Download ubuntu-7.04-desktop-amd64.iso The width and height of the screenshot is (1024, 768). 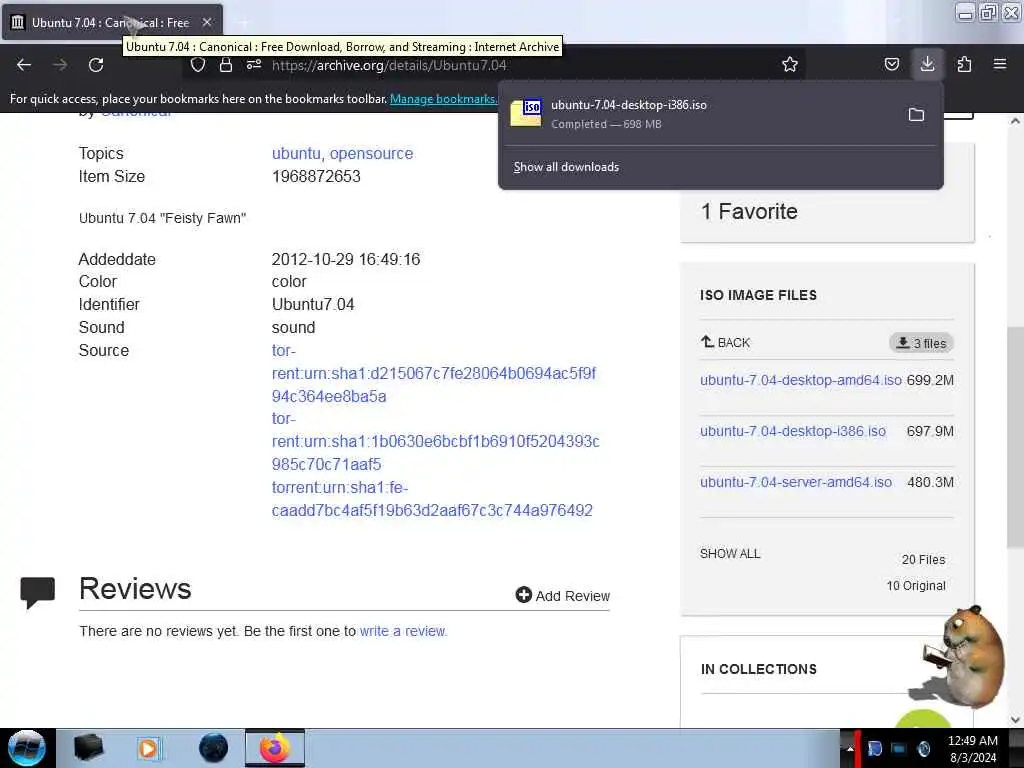point(801,380)
